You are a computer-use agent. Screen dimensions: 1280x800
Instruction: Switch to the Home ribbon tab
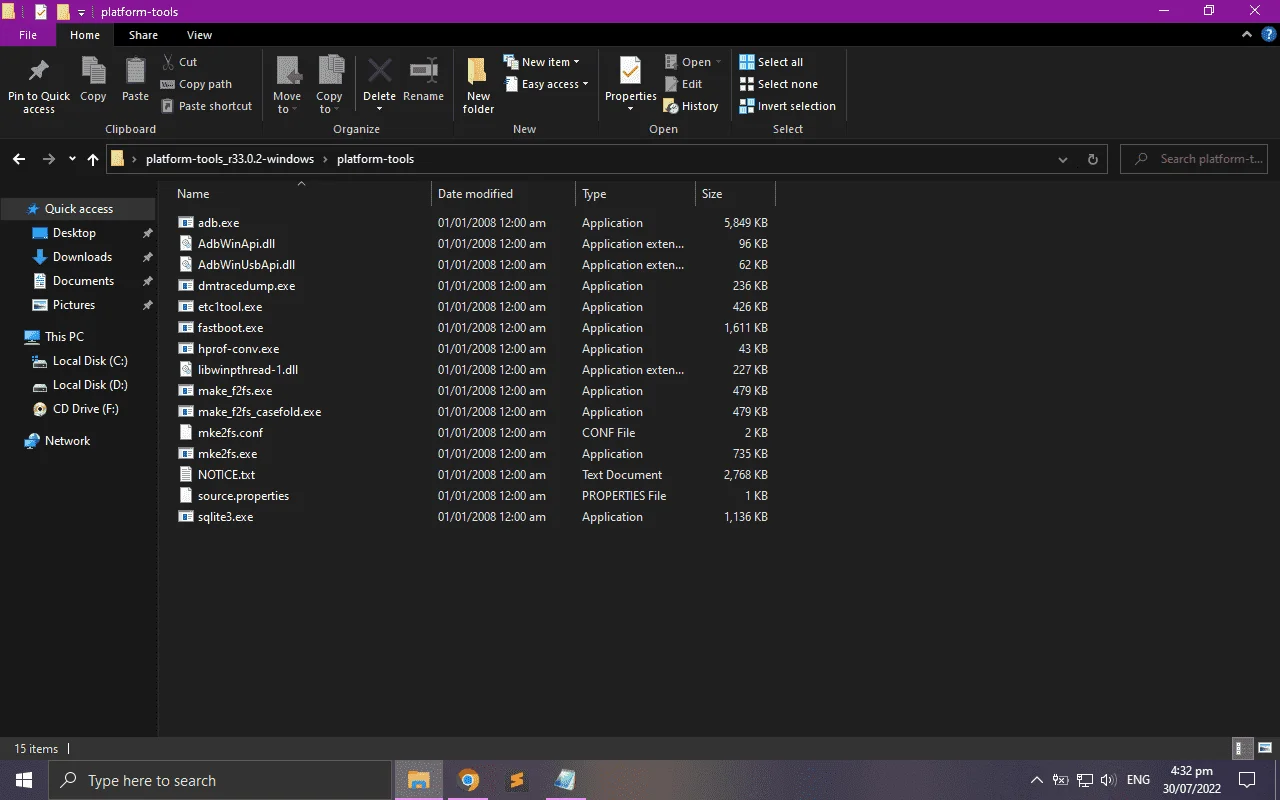(x=85, y=35)
